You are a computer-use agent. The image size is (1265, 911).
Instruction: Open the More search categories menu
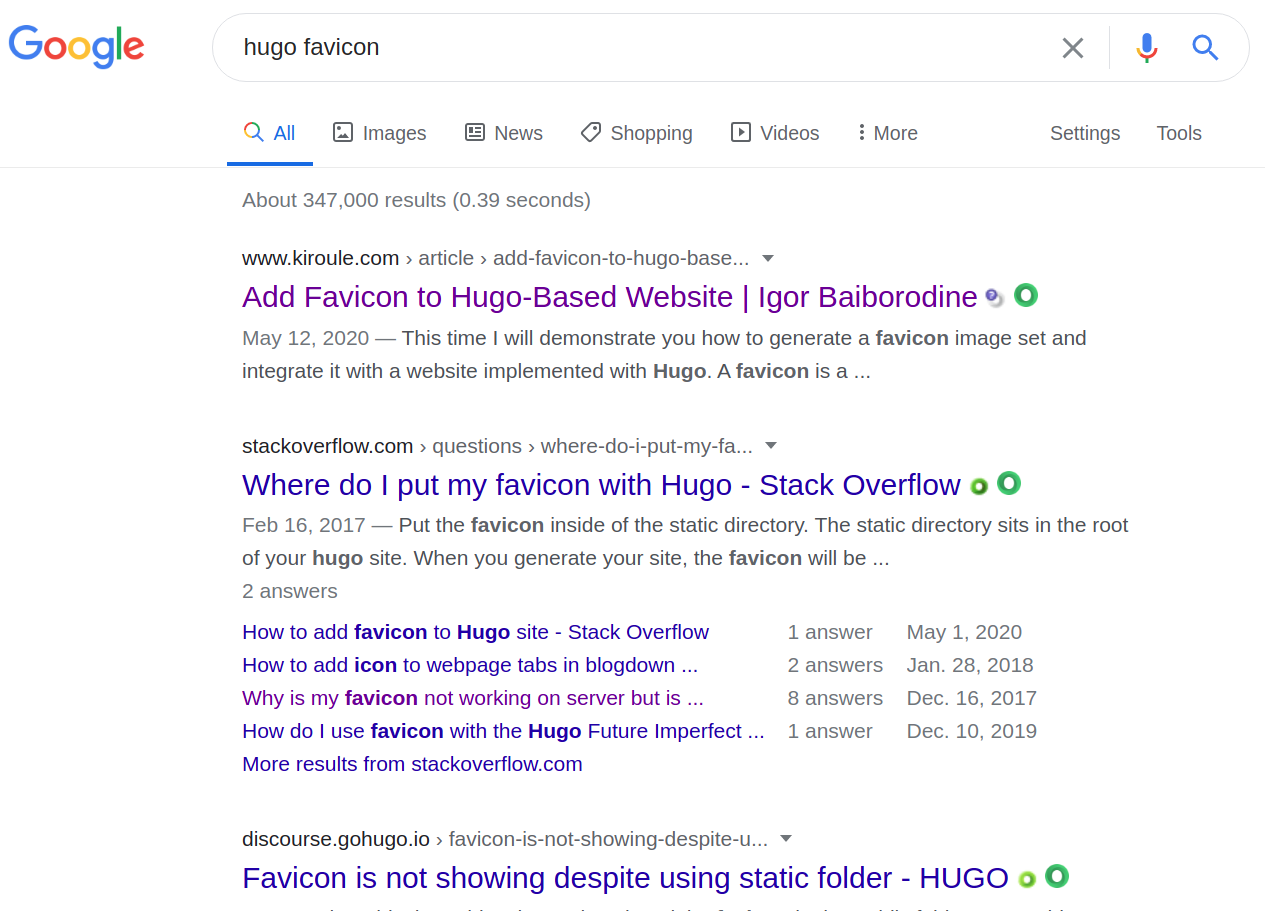pos(888,133)
